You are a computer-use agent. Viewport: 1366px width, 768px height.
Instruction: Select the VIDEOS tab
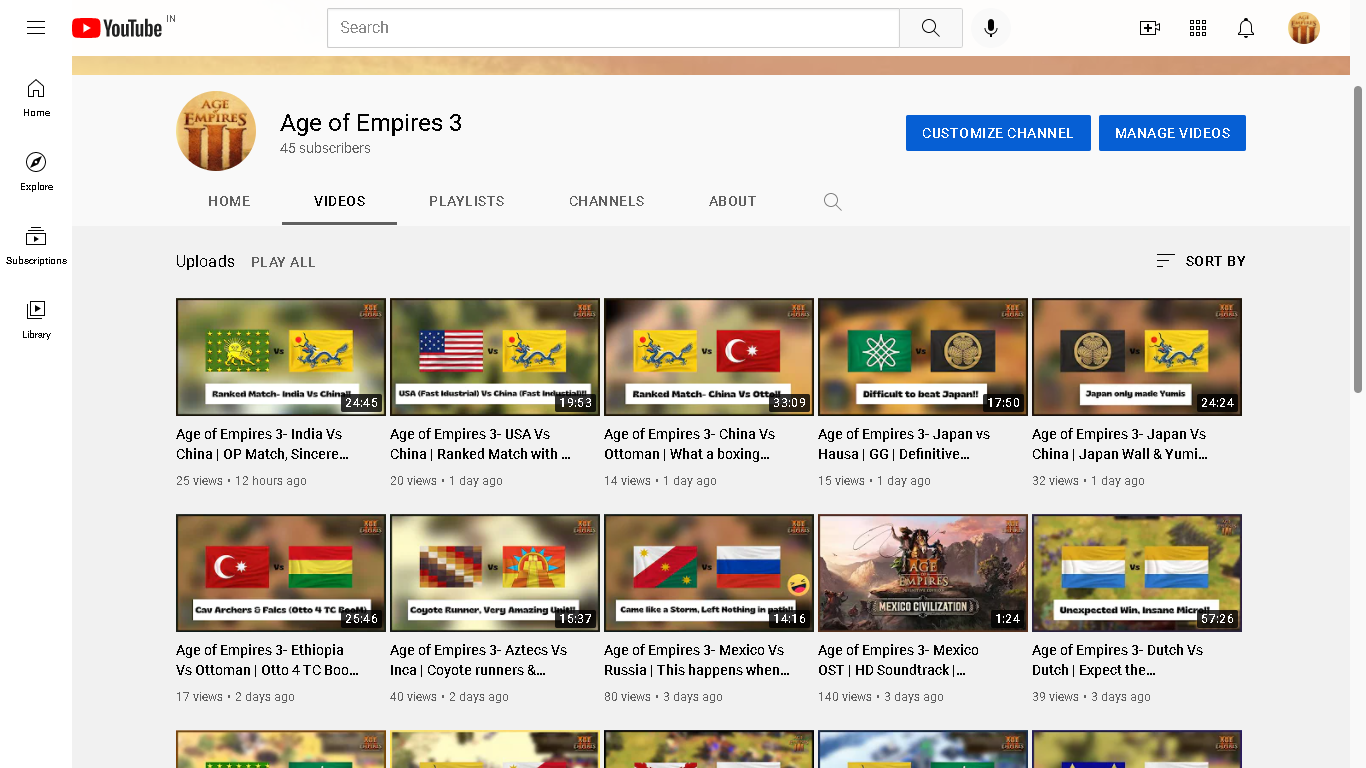(340, 201)
